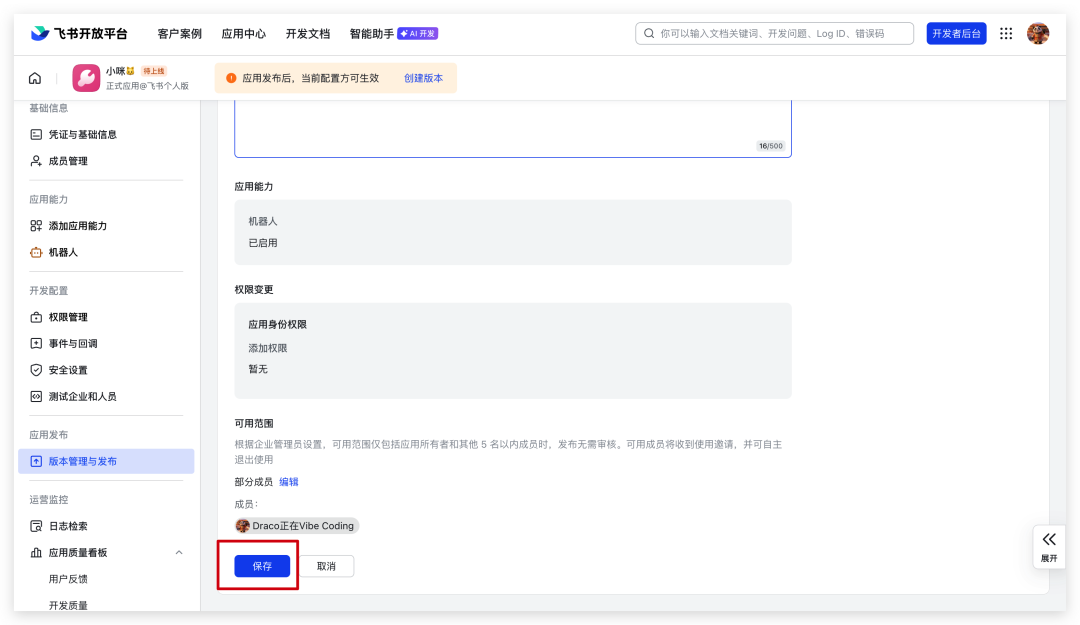Click the home icon in breadcrumb bar
Screen dimensions: 1080x625
pyautogui.click(x=35, y=78)
